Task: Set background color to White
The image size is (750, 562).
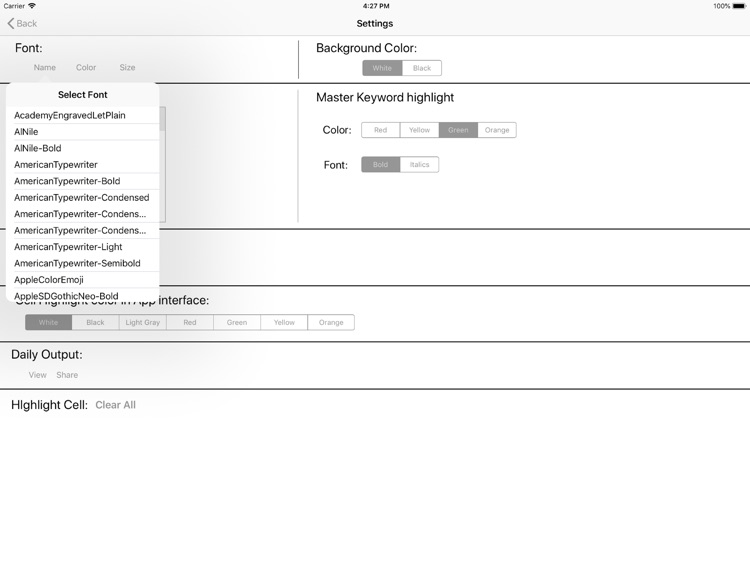Action: (x=382, y=68)
